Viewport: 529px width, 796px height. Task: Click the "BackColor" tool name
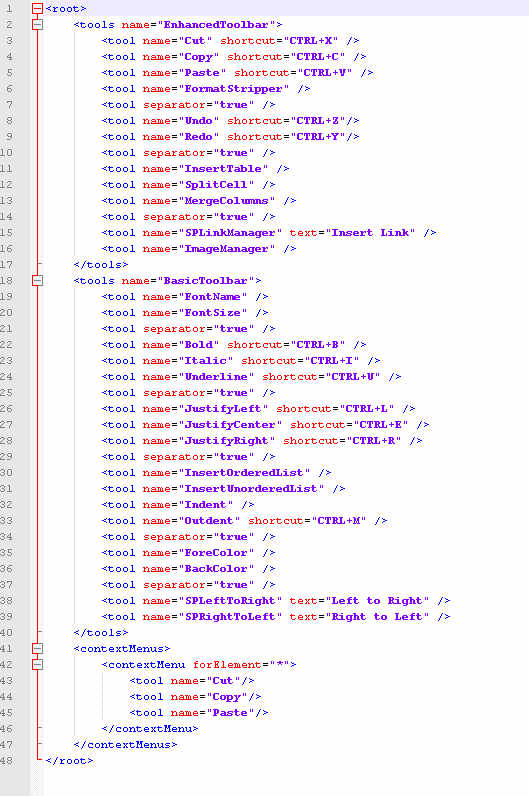[x=216, y=568]
